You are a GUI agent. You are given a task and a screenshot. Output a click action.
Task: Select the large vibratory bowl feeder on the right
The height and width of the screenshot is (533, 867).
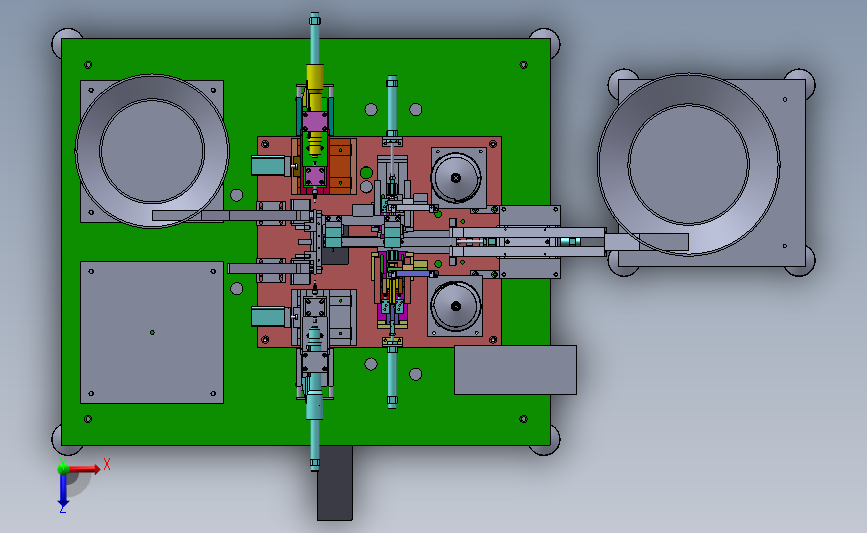[688, 165]
